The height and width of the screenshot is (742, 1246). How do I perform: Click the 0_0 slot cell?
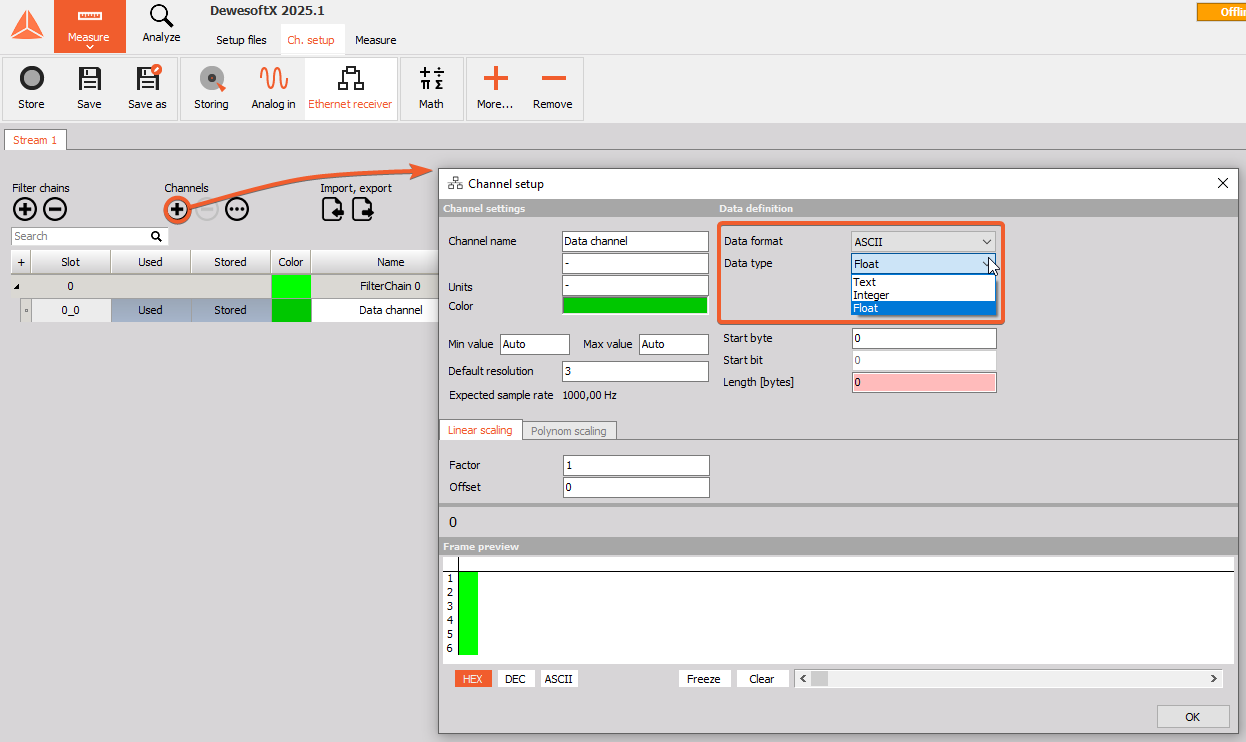(x=70, y=310)
